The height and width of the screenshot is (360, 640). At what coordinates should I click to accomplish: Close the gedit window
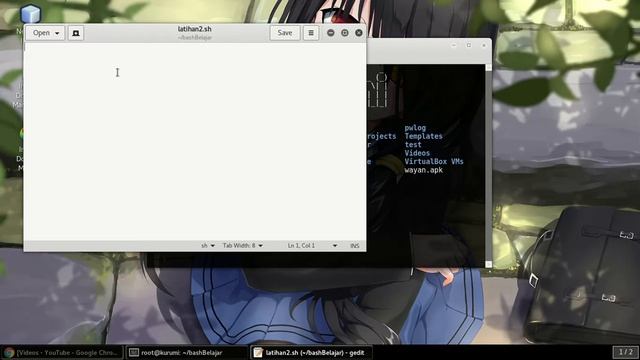point(359,33)
